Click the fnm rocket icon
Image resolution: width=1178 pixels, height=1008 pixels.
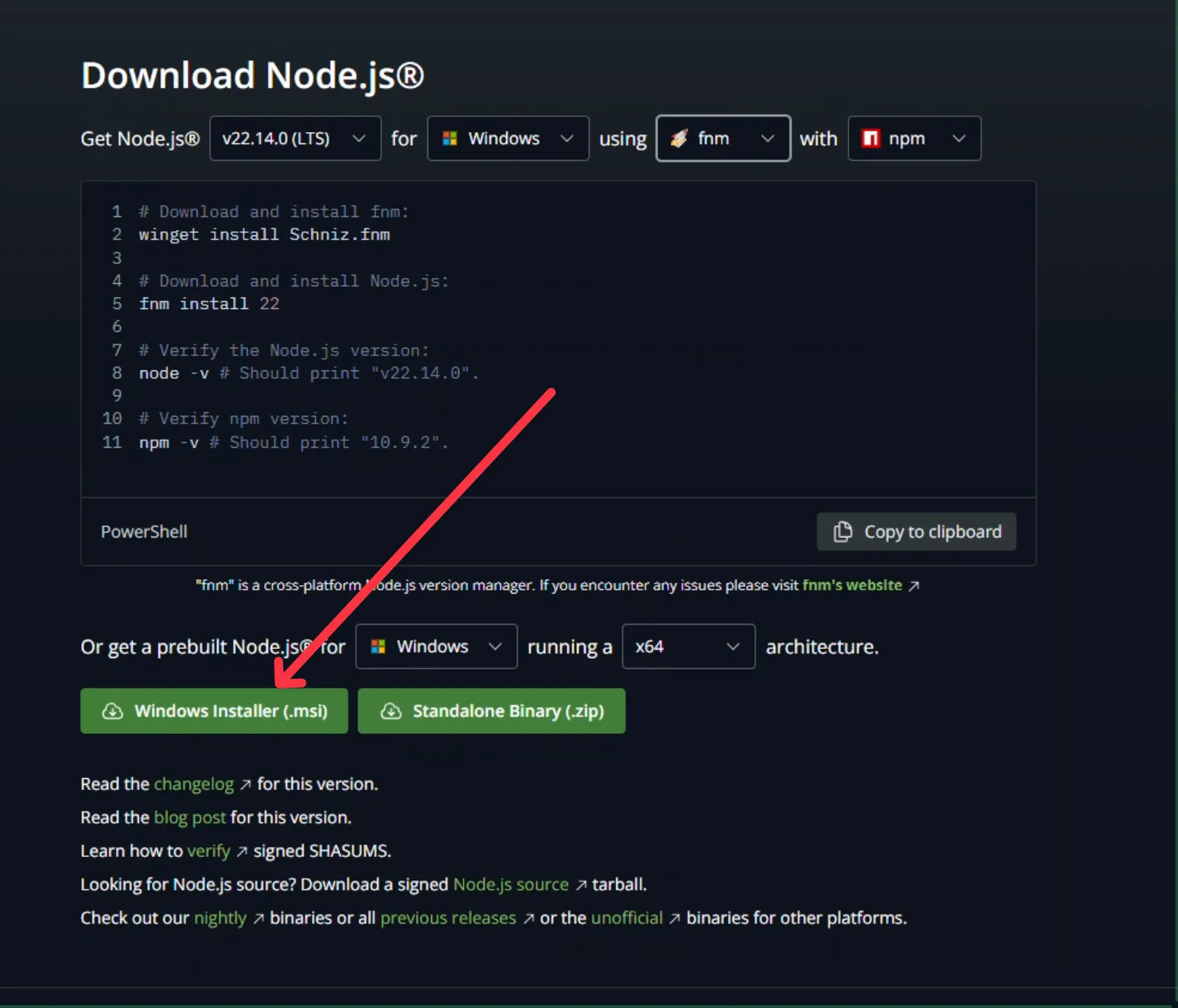(679, 138)
